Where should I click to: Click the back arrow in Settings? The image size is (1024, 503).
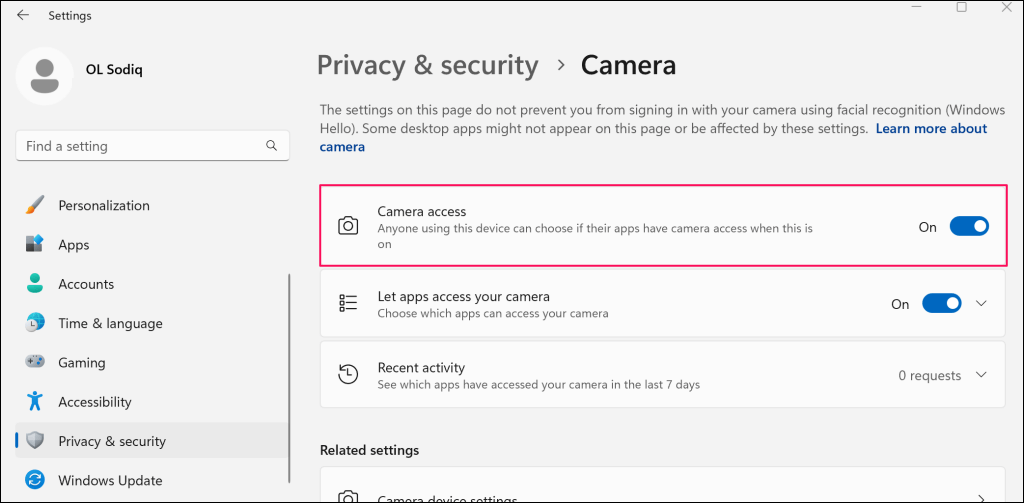pyautogui.click(x=23, y=15)
